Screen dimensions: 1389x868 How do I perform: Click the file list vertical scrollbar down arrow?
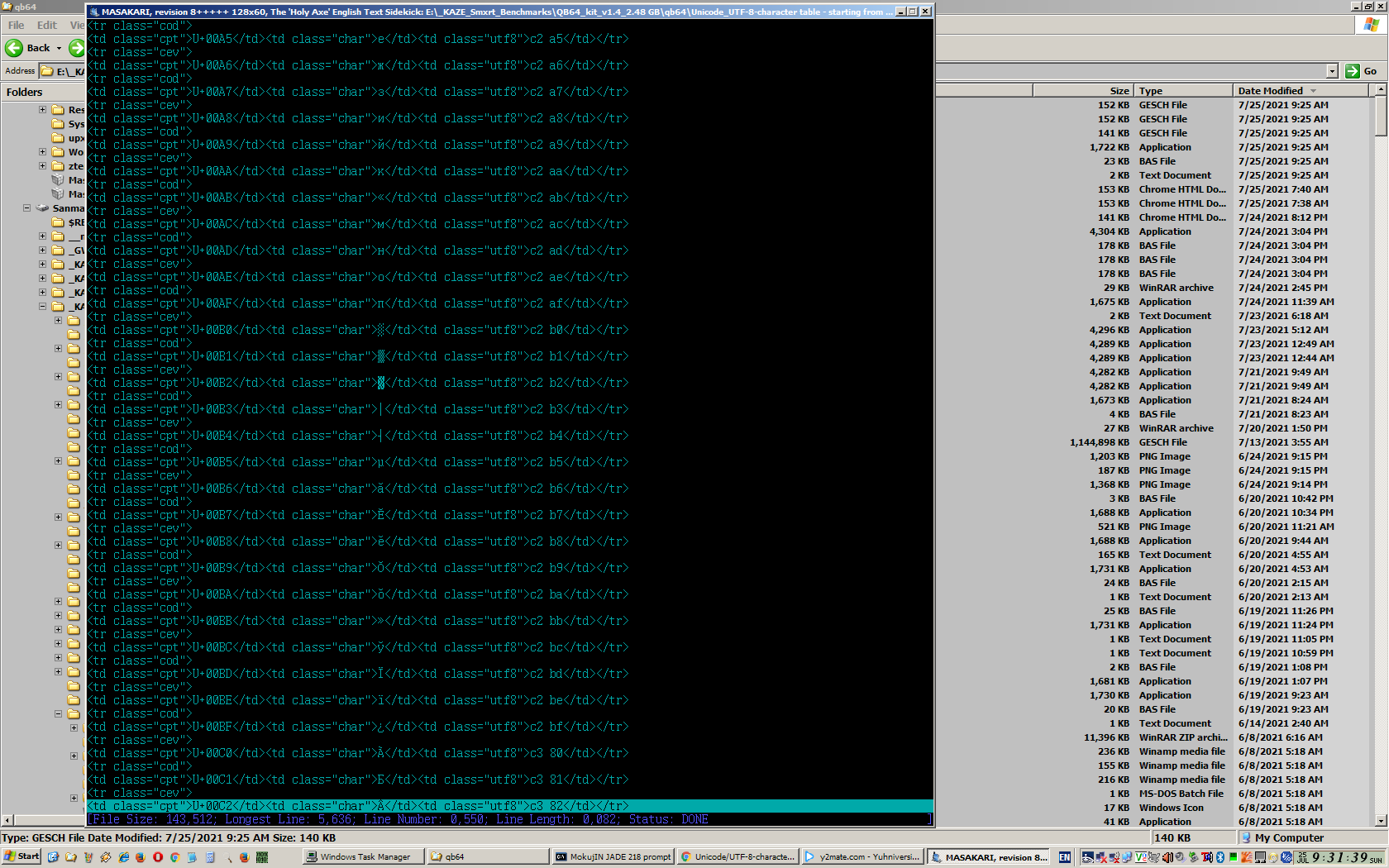1381,821
